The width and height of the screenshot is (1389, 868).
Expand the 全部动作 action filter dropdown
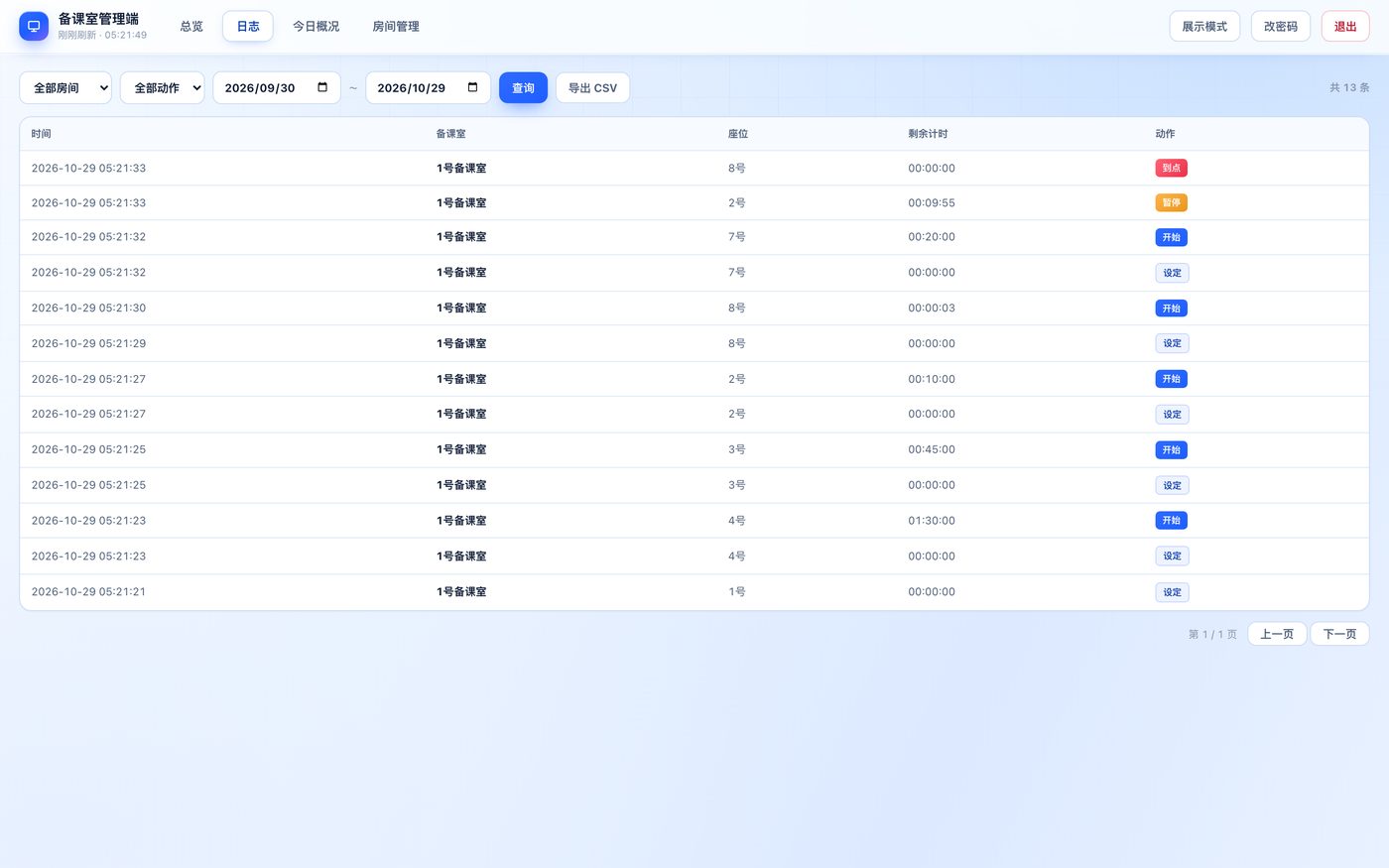(x=162, y=87)
